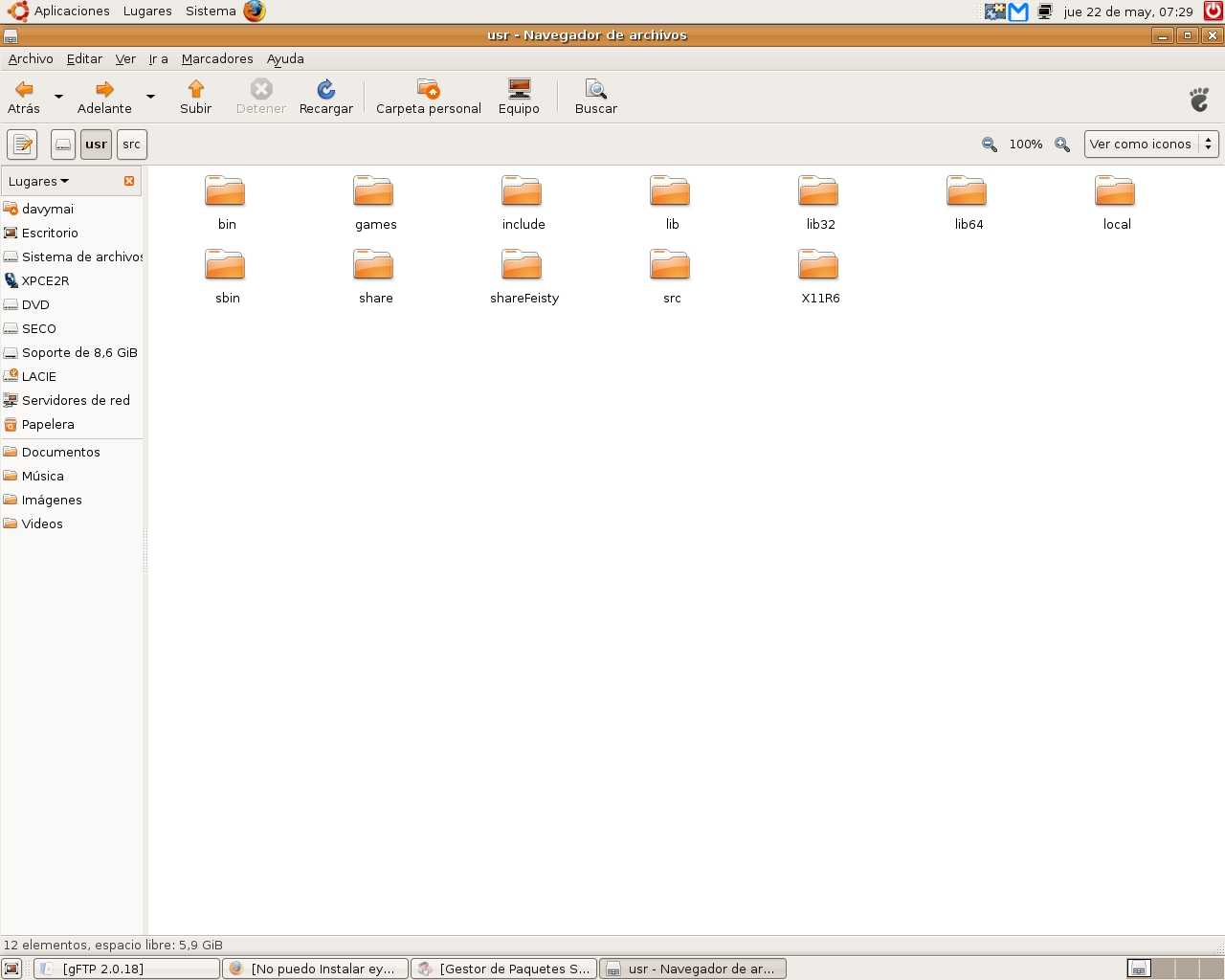Select the src path bar button
1225x980 pixels.
click(132, 145)
